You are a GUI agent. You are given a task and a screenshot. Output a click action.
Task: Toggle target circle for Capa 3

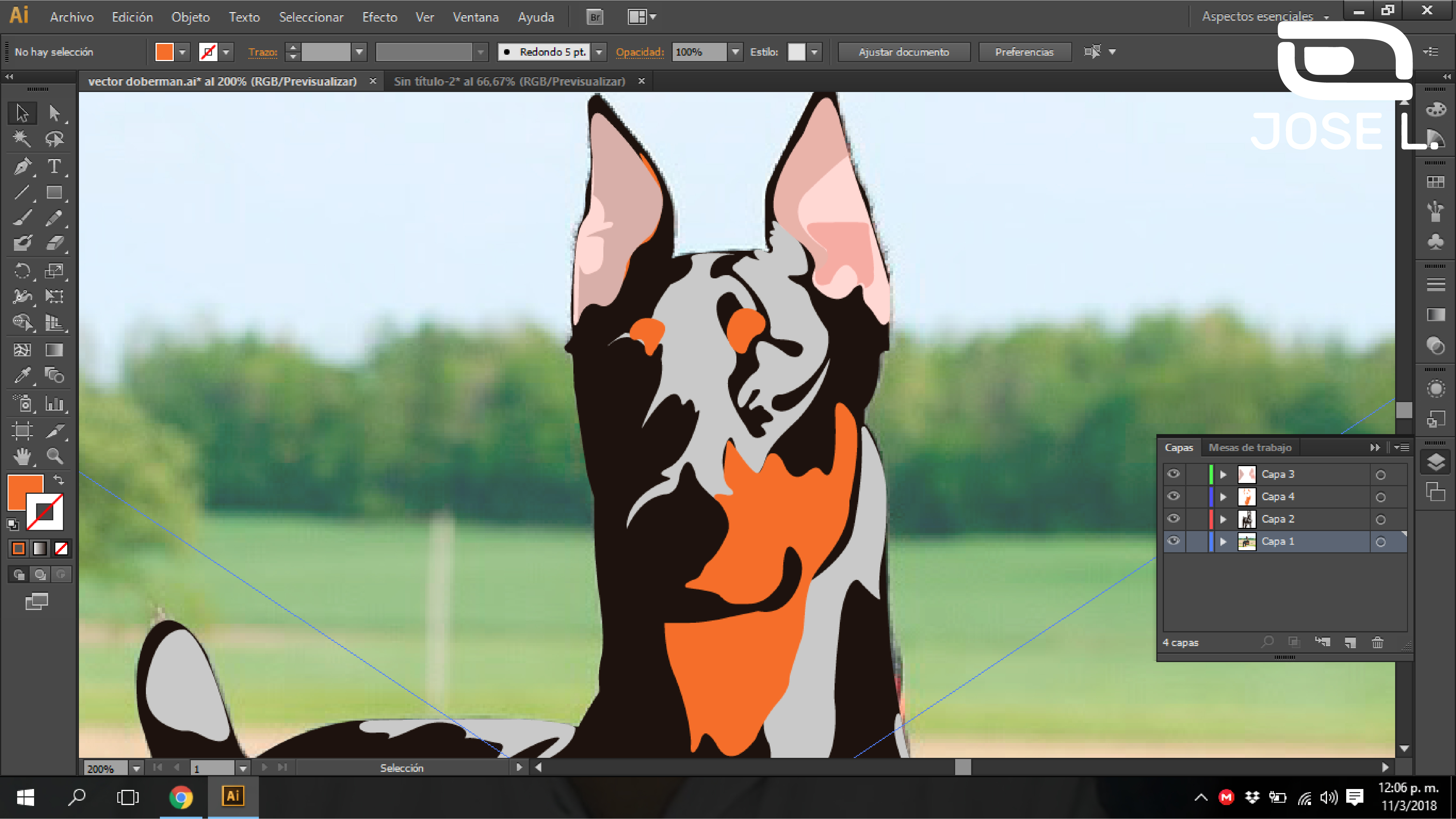coord(1380,475)
